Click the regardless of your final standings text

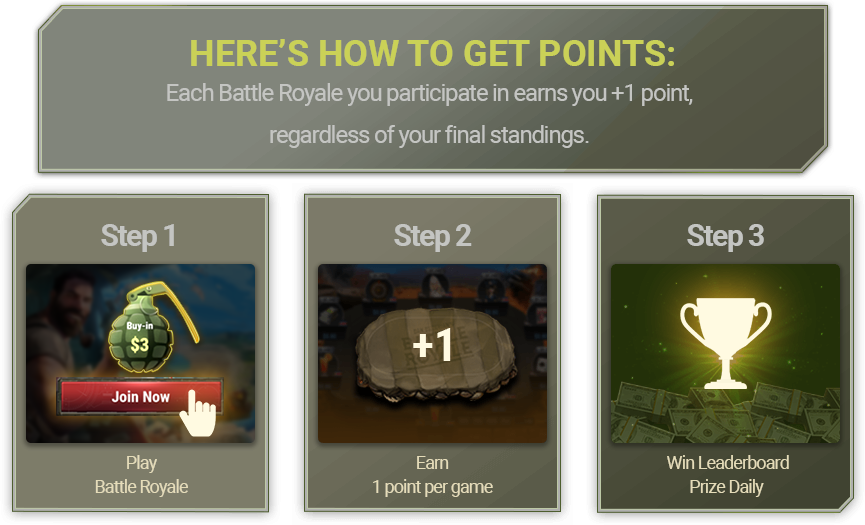429,135
